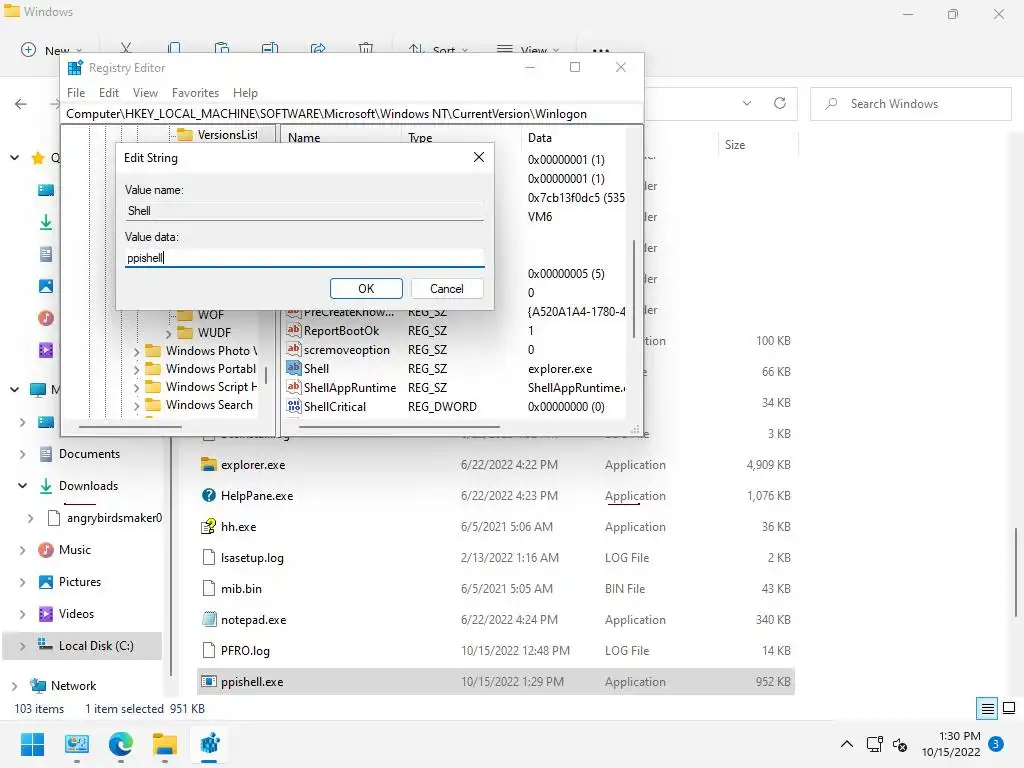Click the Search Windows box
1024x768 pixels.
[x=911, y=104]
